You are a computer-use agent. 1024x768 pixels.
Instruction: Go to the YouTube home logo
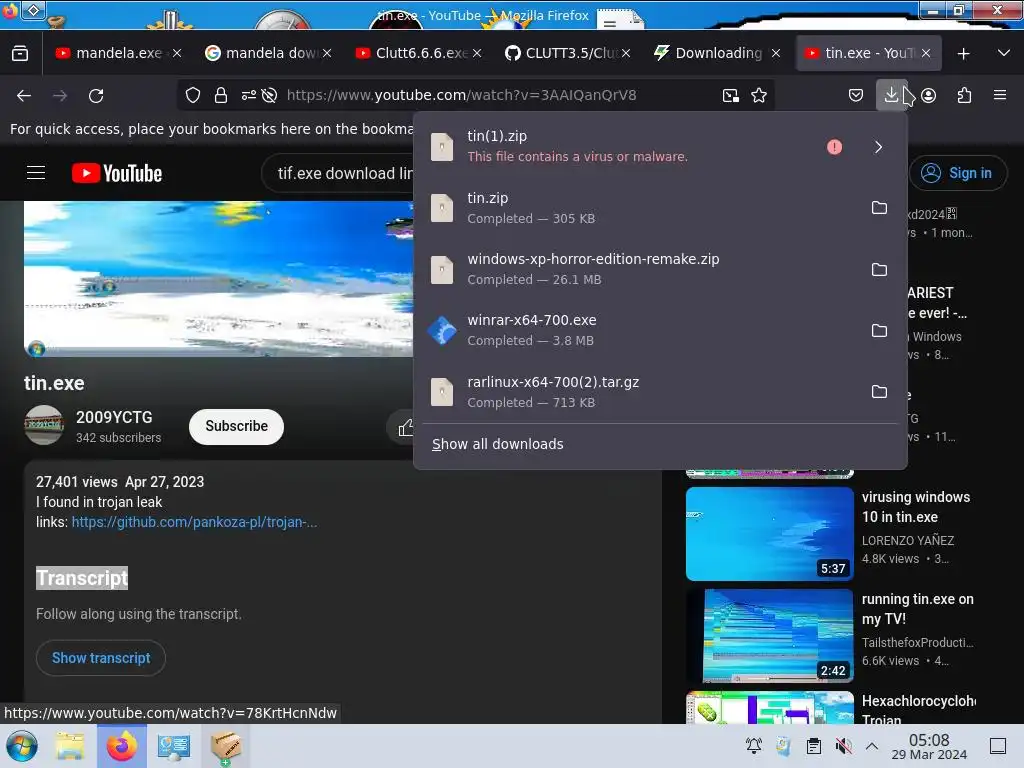(x=117, y=173)
